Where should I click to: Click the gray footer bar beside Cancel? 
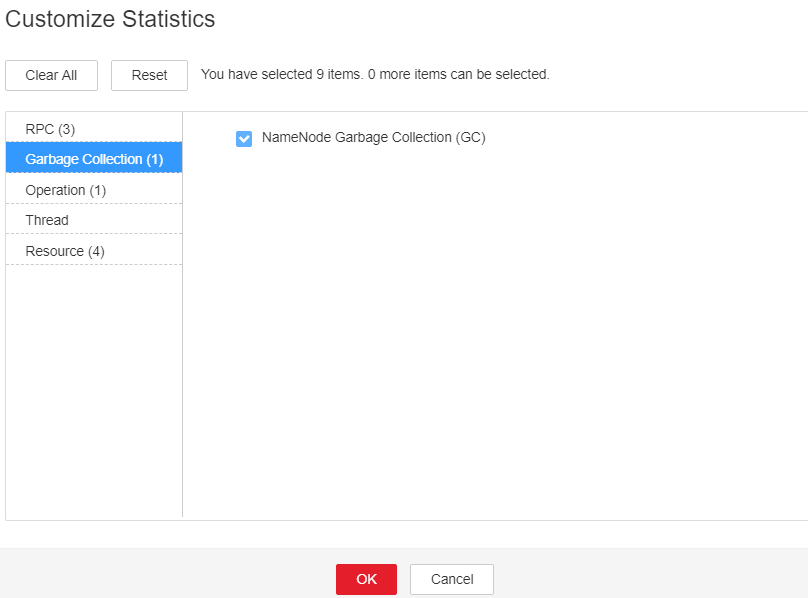point(649,573)
